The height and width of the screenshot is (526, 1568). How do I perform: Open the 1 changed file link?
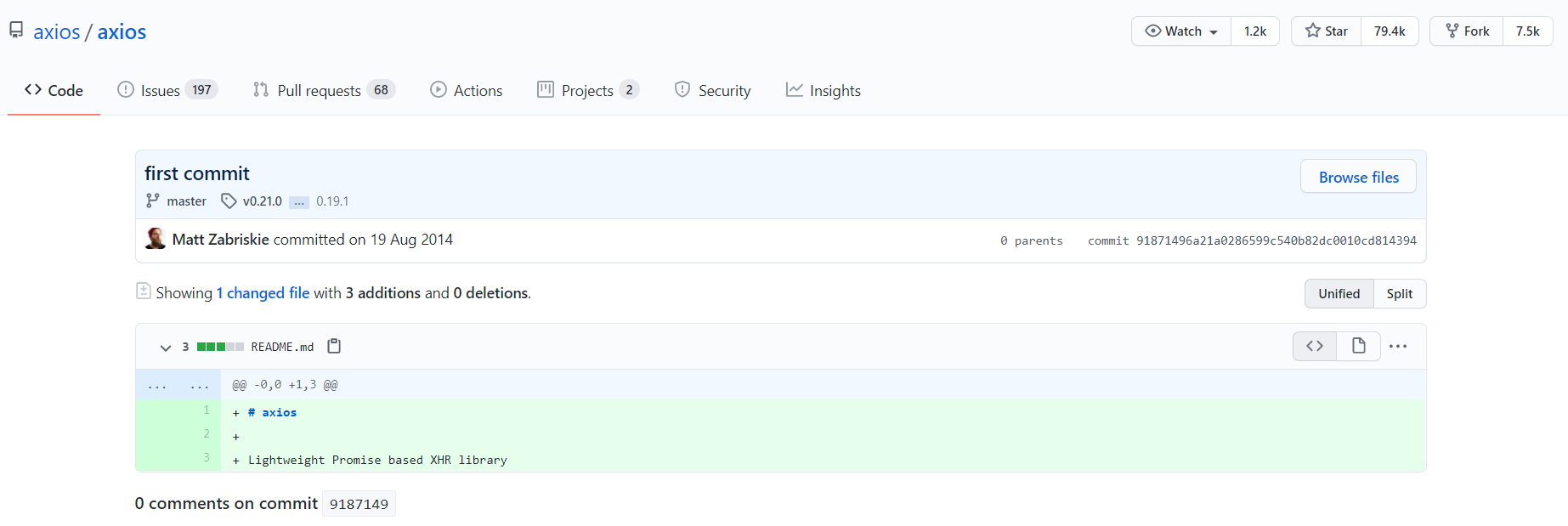[x=263, y=292]
